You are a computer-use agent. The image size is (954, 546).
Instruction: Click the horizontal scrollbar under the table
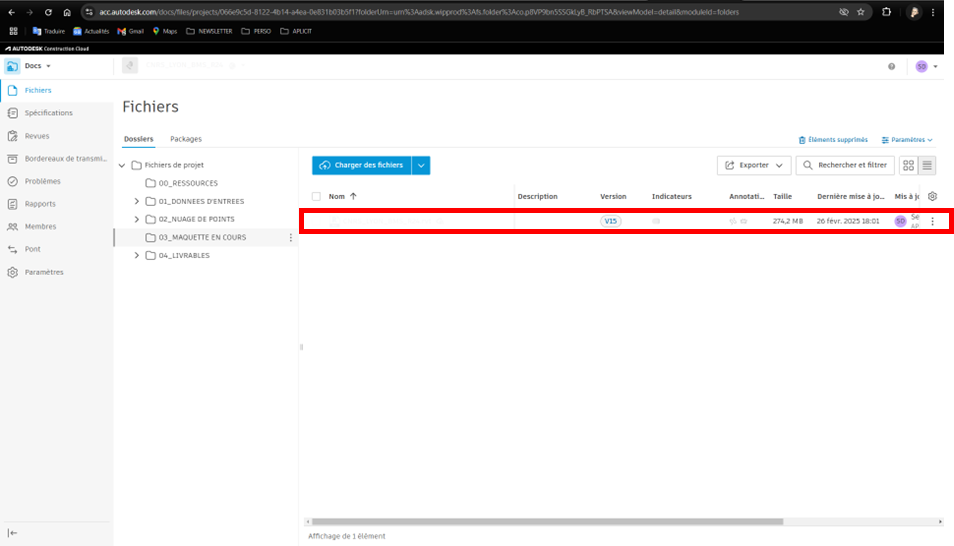click(x=547, y=522)
